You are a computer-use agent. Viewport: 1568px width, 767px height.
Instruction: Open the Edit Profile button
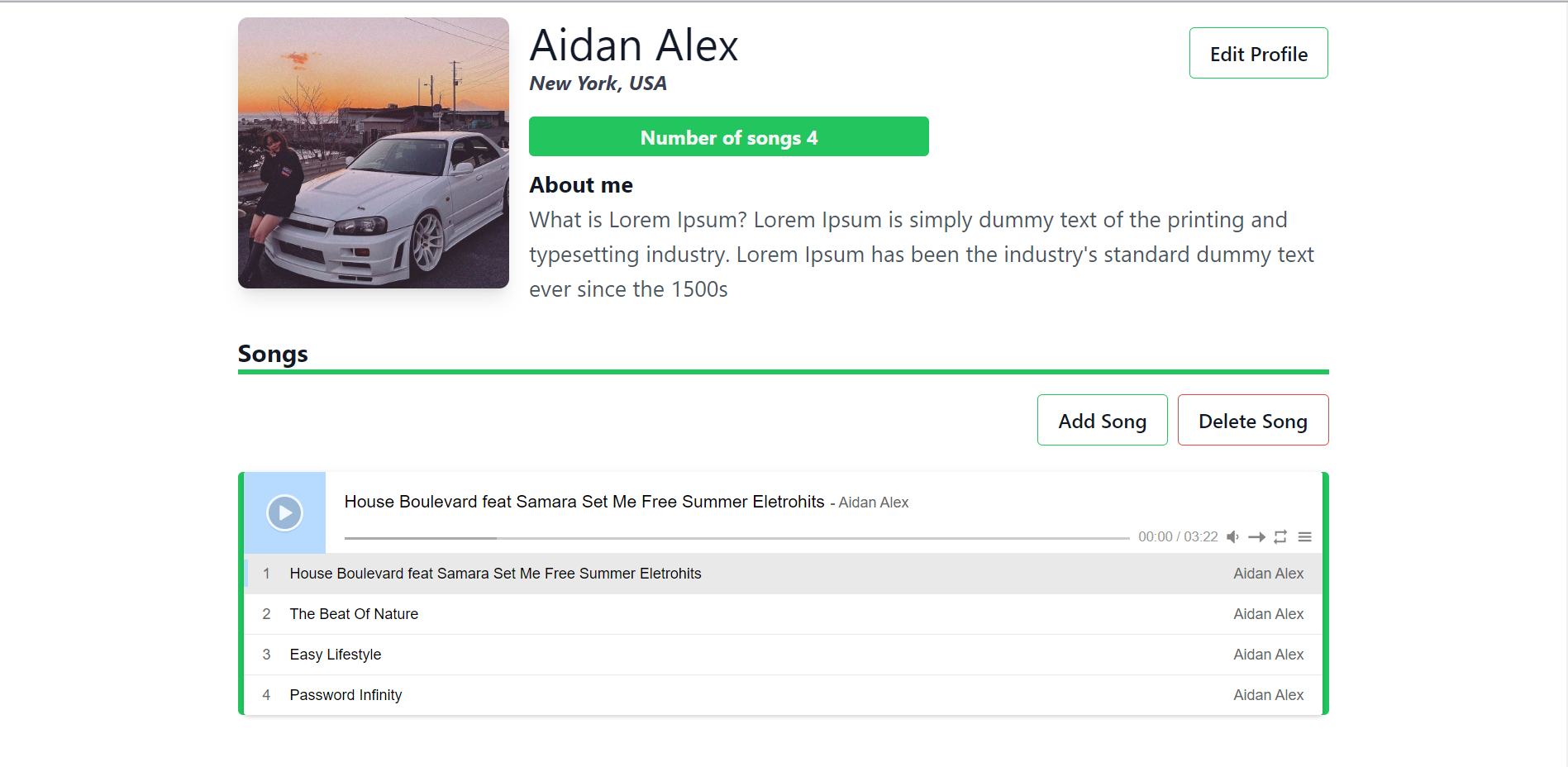click(x=1258, y=54)
